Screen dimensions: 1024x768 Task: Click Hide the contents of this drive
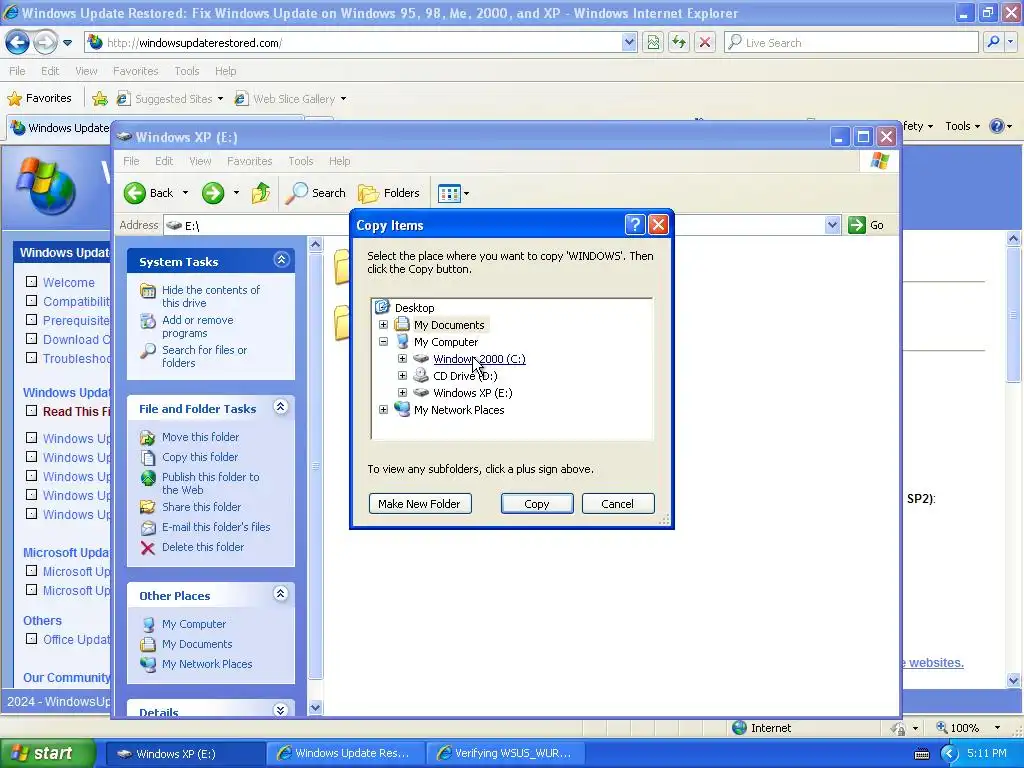(x=210, y=296)
